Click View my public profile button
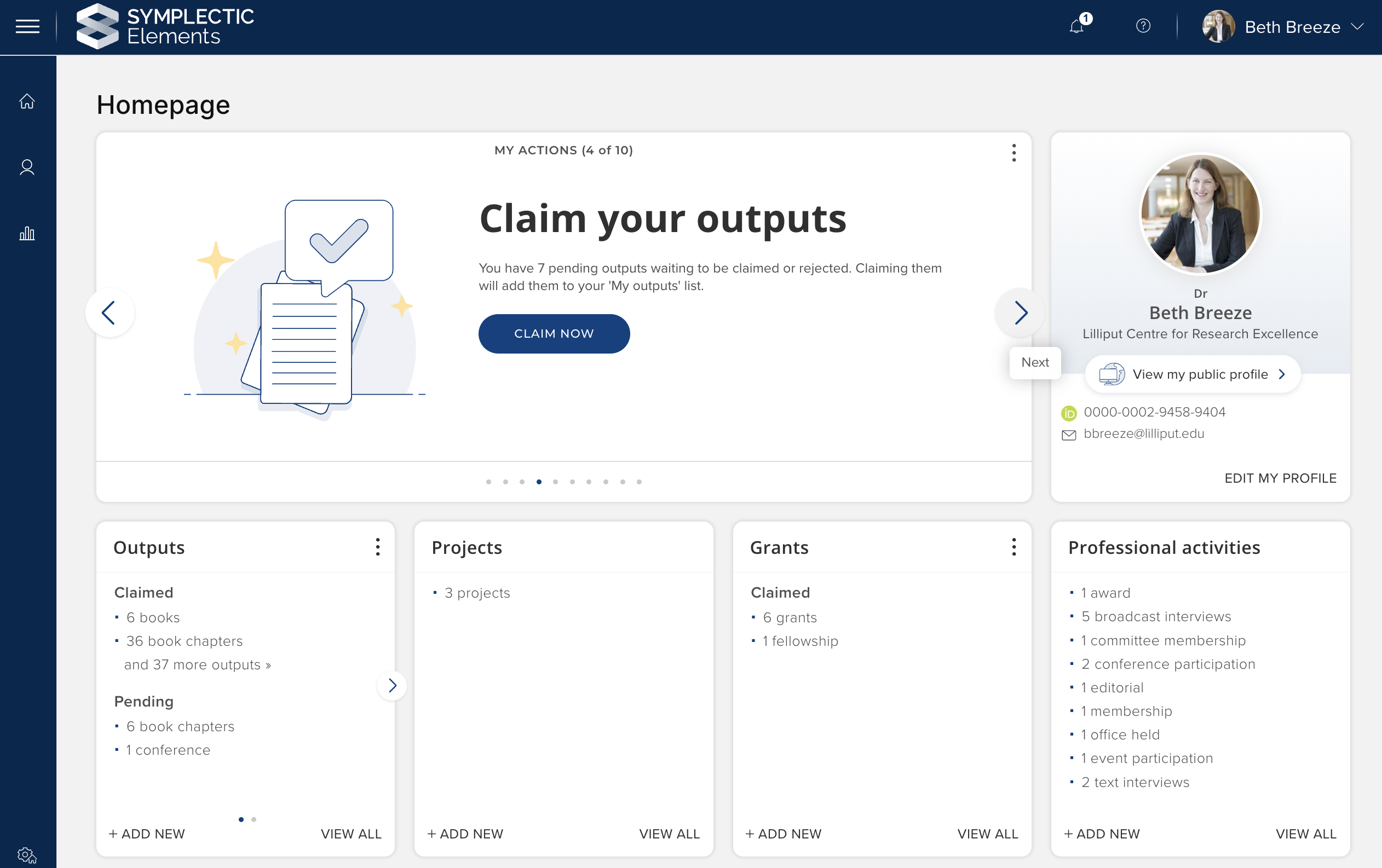 [1193, 374]
